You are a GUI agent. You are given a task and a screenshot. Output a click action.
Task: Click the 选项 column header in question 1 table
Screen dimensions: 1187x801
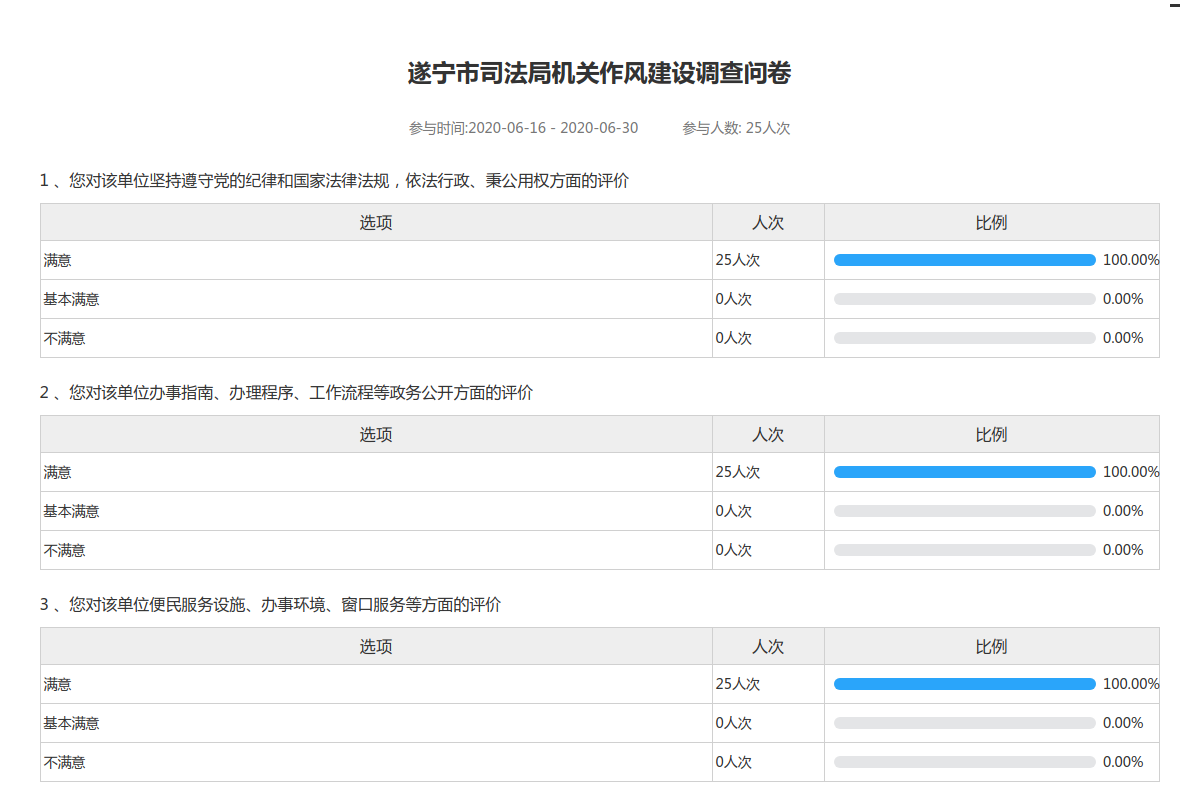376,222
